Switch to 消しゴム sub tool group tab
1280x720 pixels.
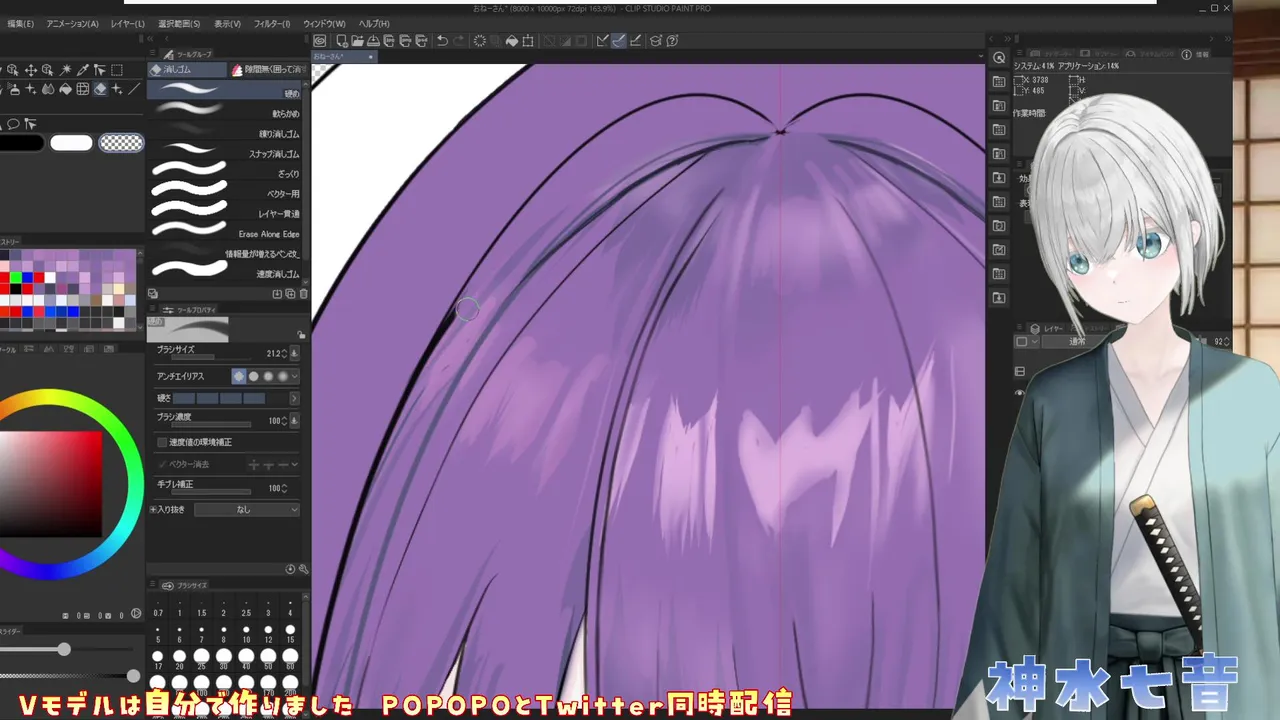(186, 70)
